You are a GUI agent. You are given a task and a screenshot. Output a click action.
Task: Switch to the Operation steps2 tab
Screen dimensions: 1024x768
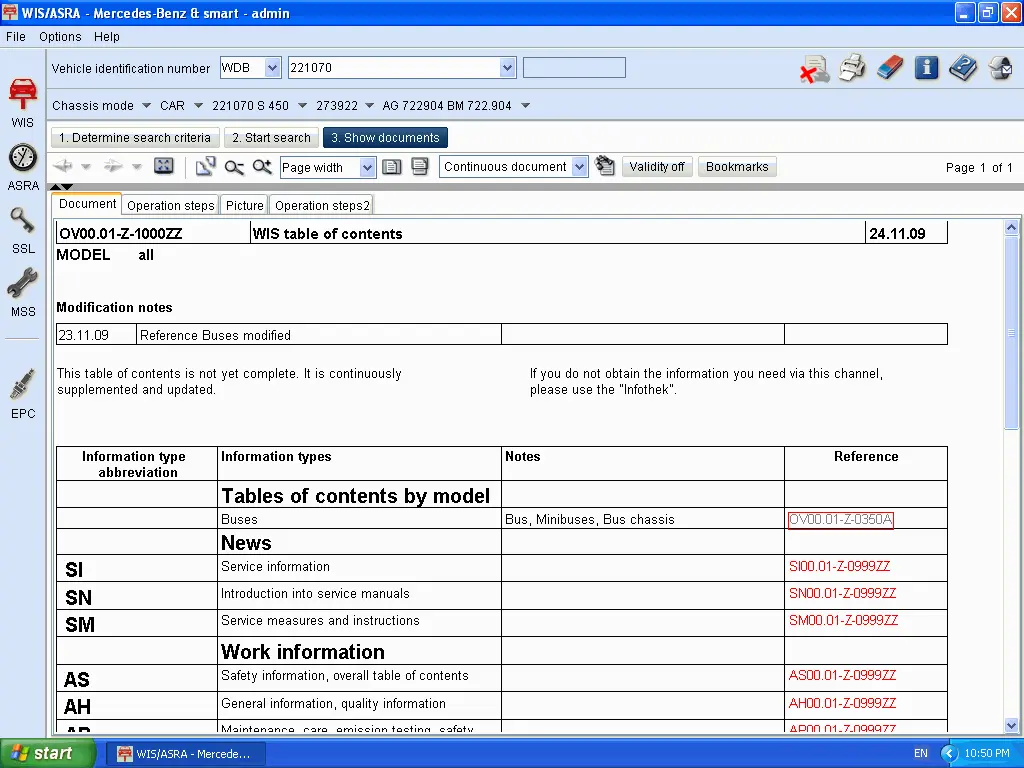[322, 205]
